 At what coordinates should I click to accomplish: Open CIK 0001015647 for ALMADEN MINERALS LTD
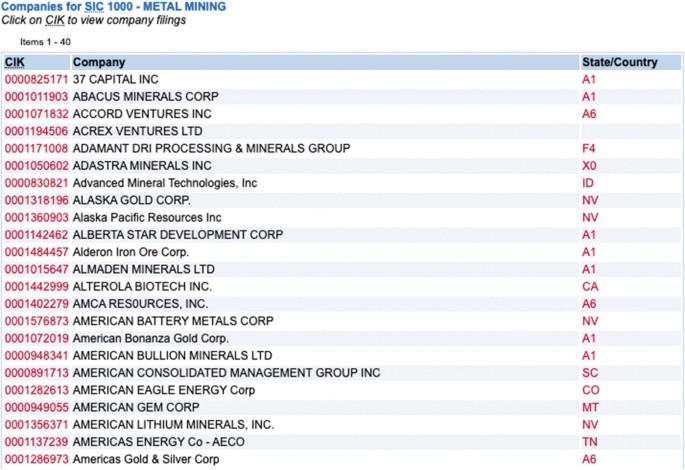(x=36, y=270)
